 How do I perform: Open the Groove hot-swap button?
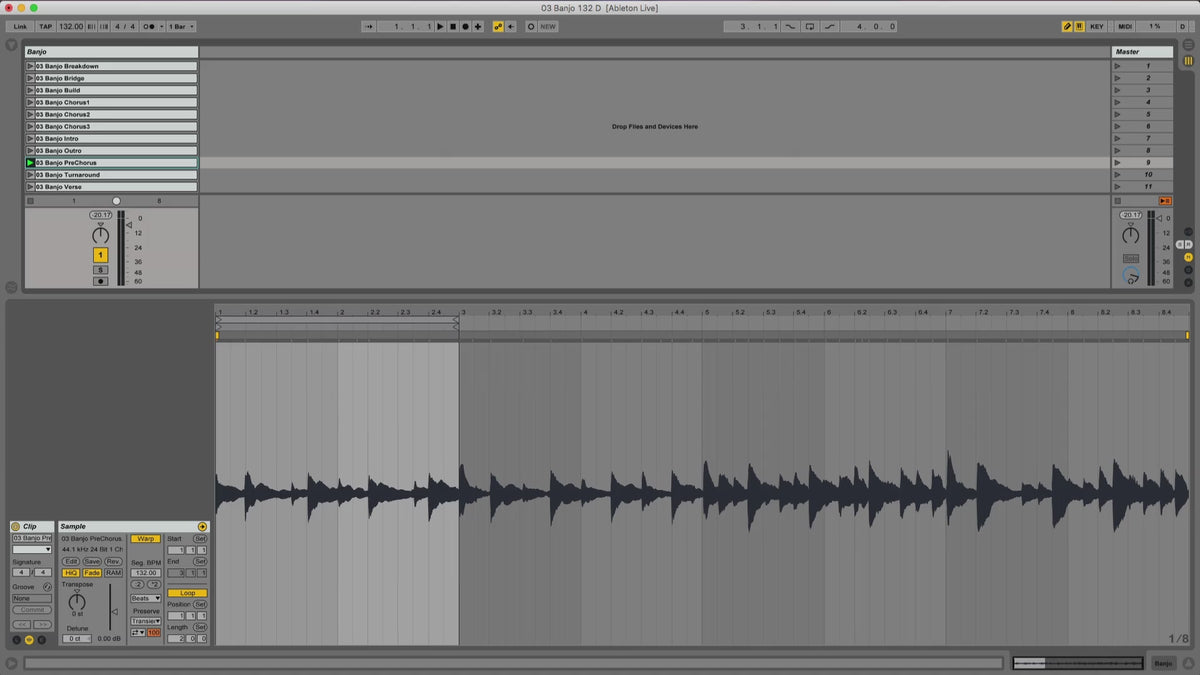[47, 587]
